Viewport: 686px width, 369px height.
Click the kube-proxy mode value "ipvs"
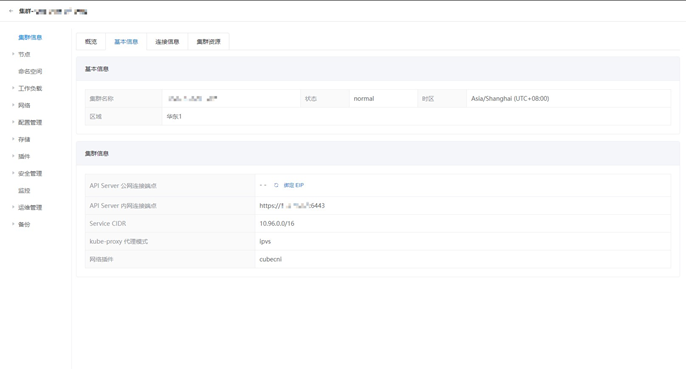(x=265, y=241)
